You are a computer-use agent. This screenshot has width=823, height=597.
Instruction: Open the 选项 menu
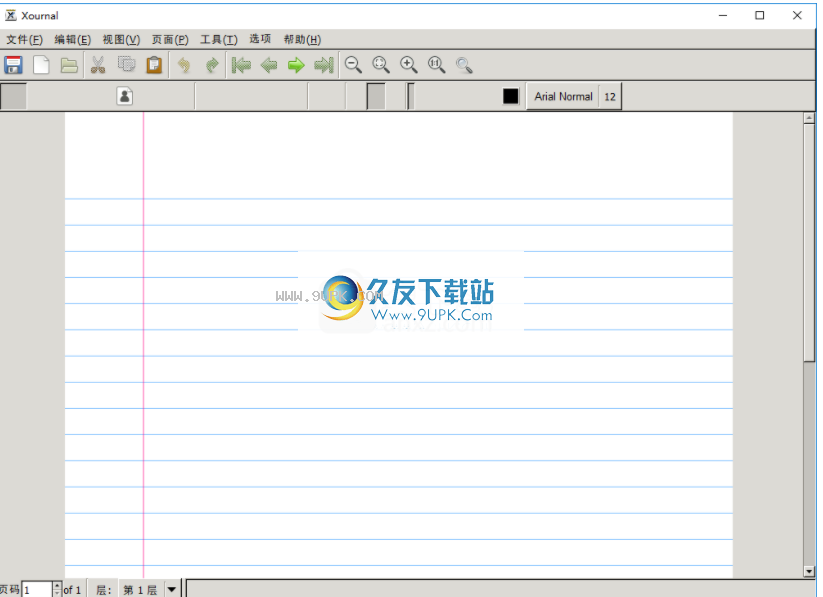point(260,39)
